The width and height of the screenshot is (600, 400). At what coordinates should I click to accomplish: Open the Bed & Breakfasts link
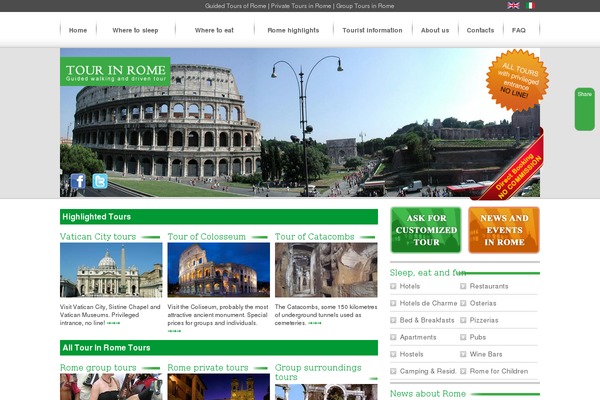427,320
